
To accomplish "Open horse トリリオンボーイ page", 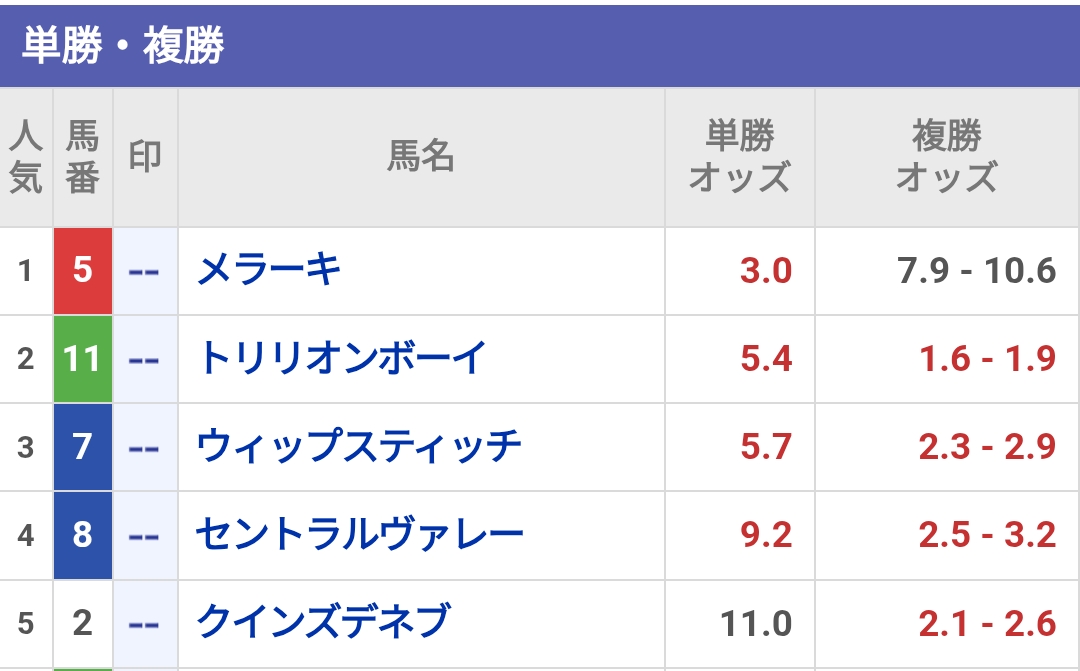I will click(342, 358).
